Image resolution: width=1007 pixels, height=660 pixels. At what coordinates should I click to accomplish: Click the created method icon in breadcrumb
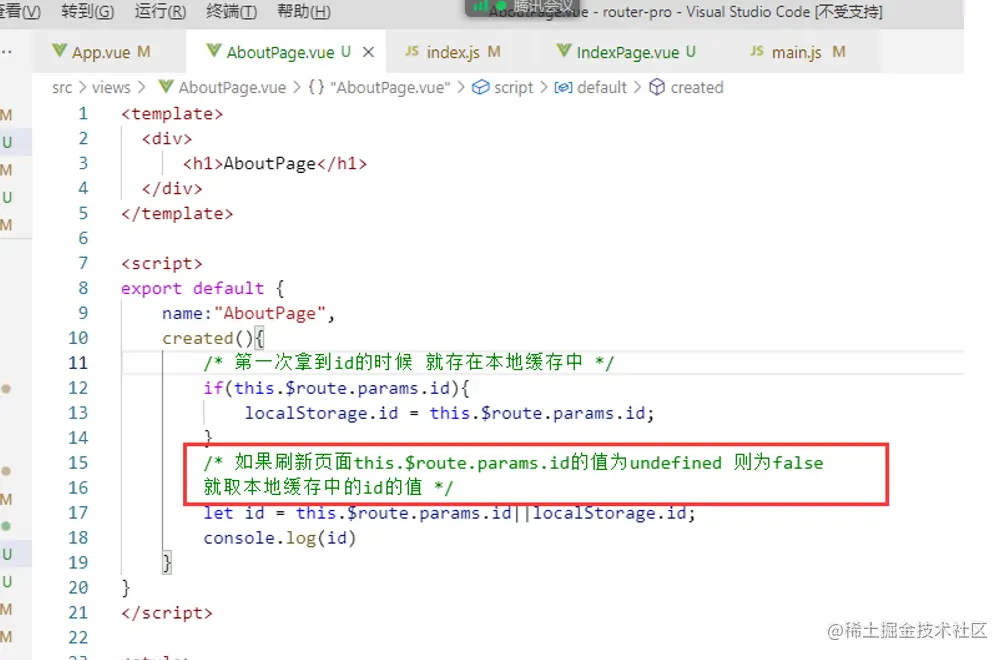coord(656,87)
